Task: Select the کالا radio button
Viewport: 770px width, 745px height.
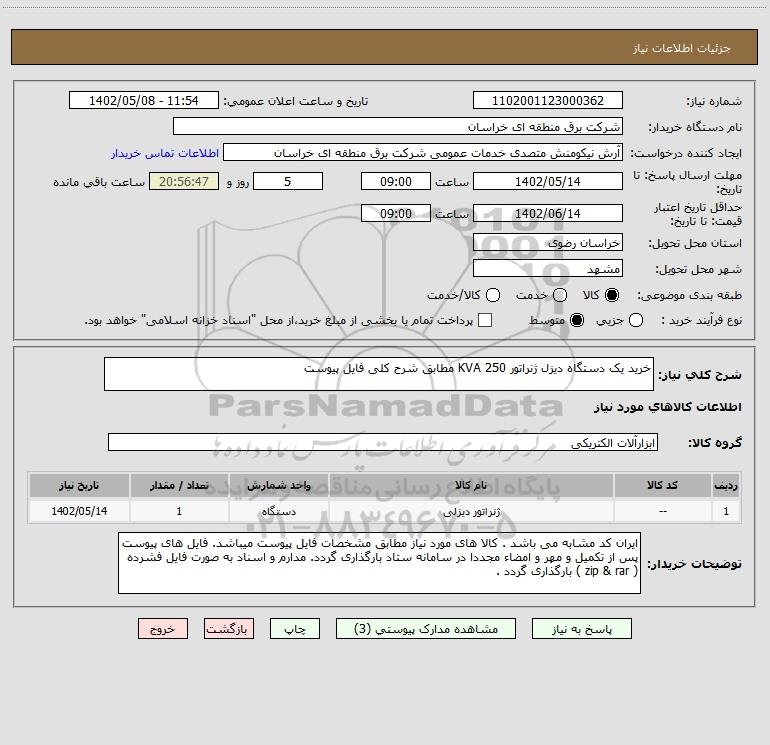Action: 612,295
